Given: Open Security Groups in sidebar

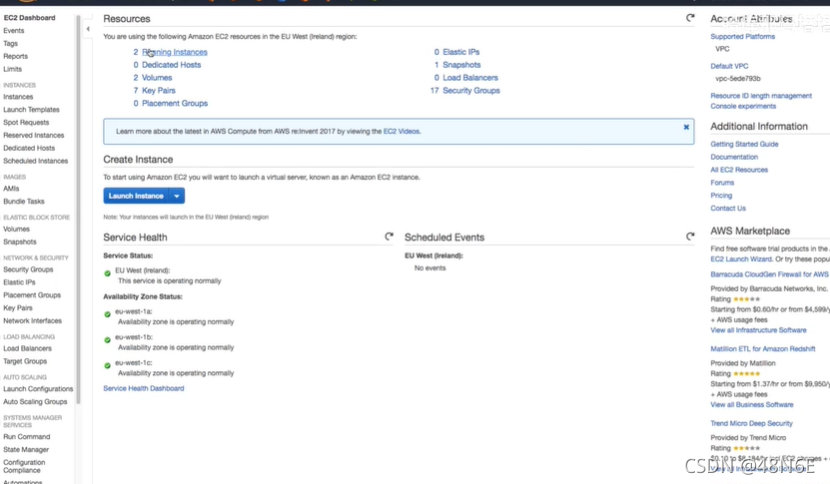Looking at the screenshot, I should (28, 270).
